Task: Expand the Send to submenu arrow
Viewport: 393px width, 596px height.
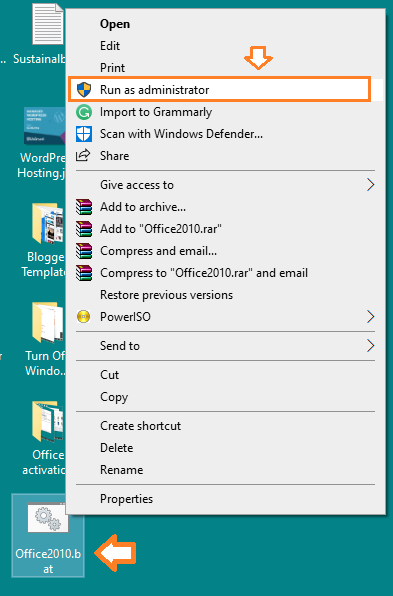Action: click(371, 346)
